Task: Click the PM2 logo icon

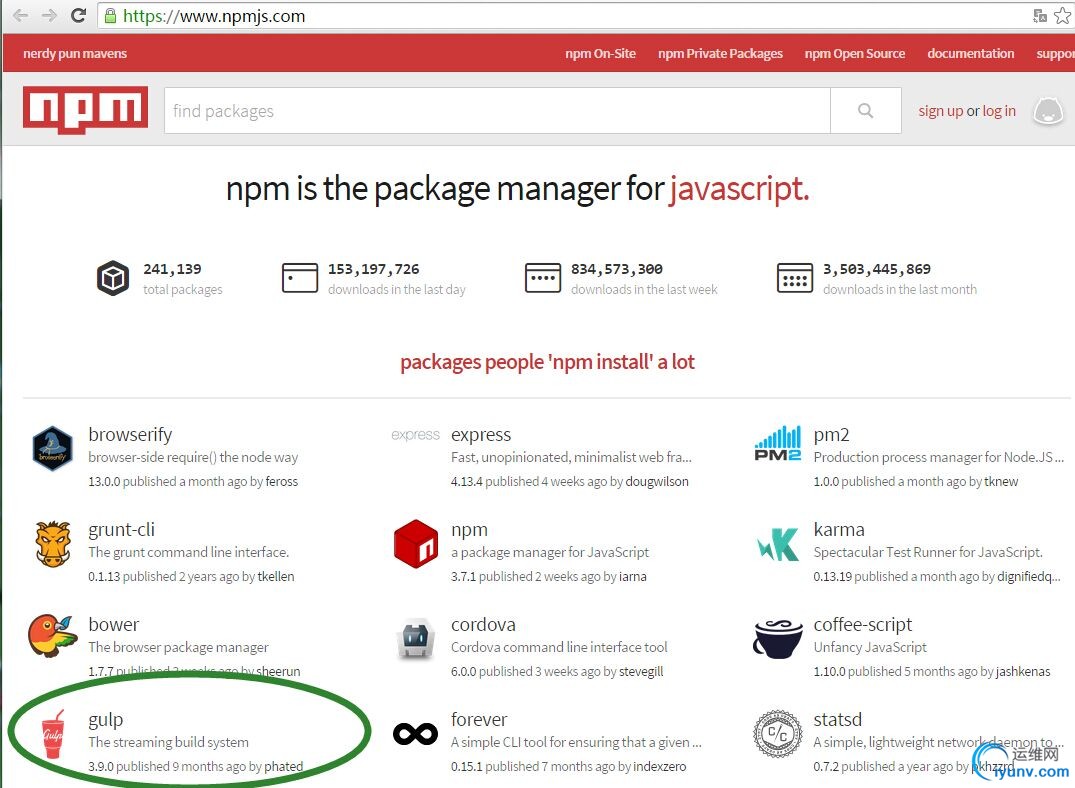Action: 777,443
